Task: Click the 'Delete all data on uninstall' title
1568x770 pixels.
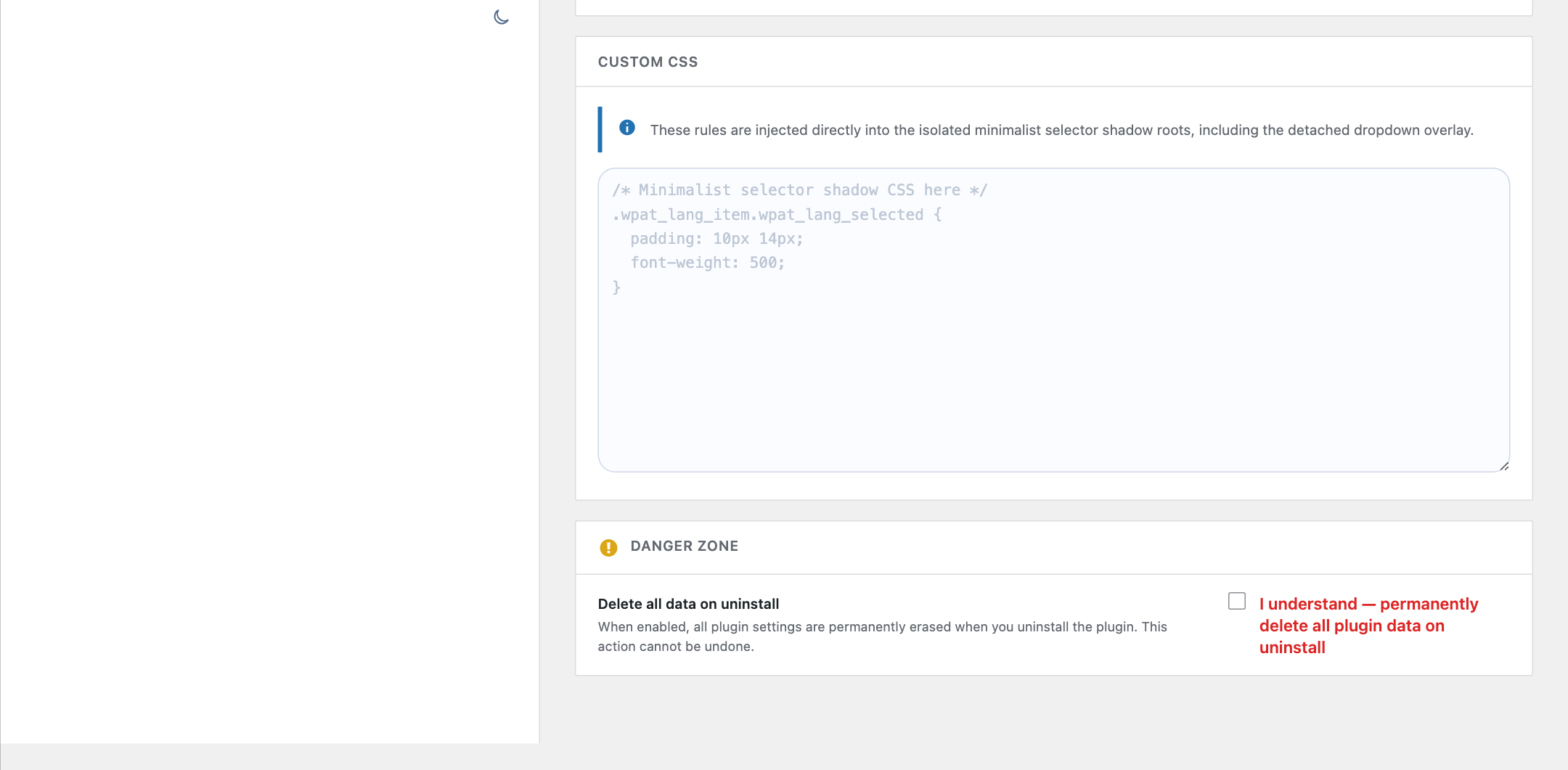Action: tap(688, 604)
